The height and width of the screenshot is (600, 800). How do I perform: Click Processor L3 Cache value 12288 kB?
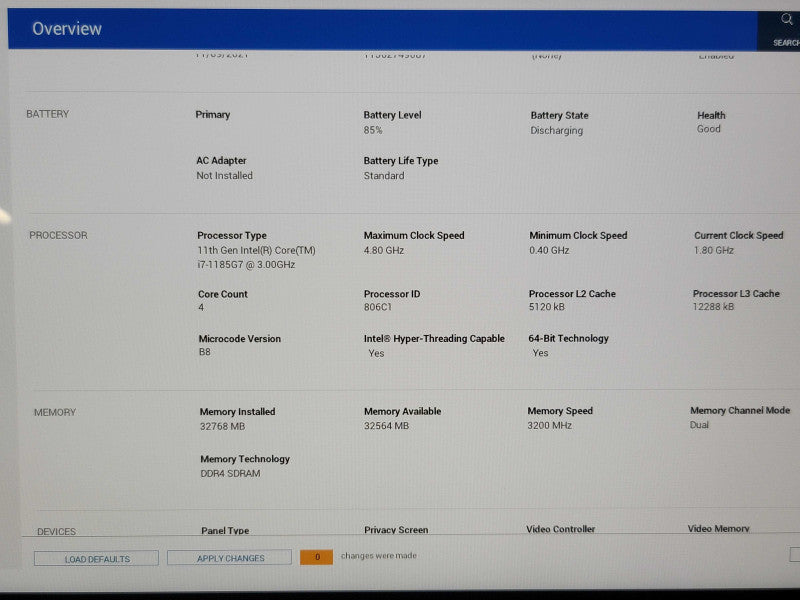tap(713, 307)
